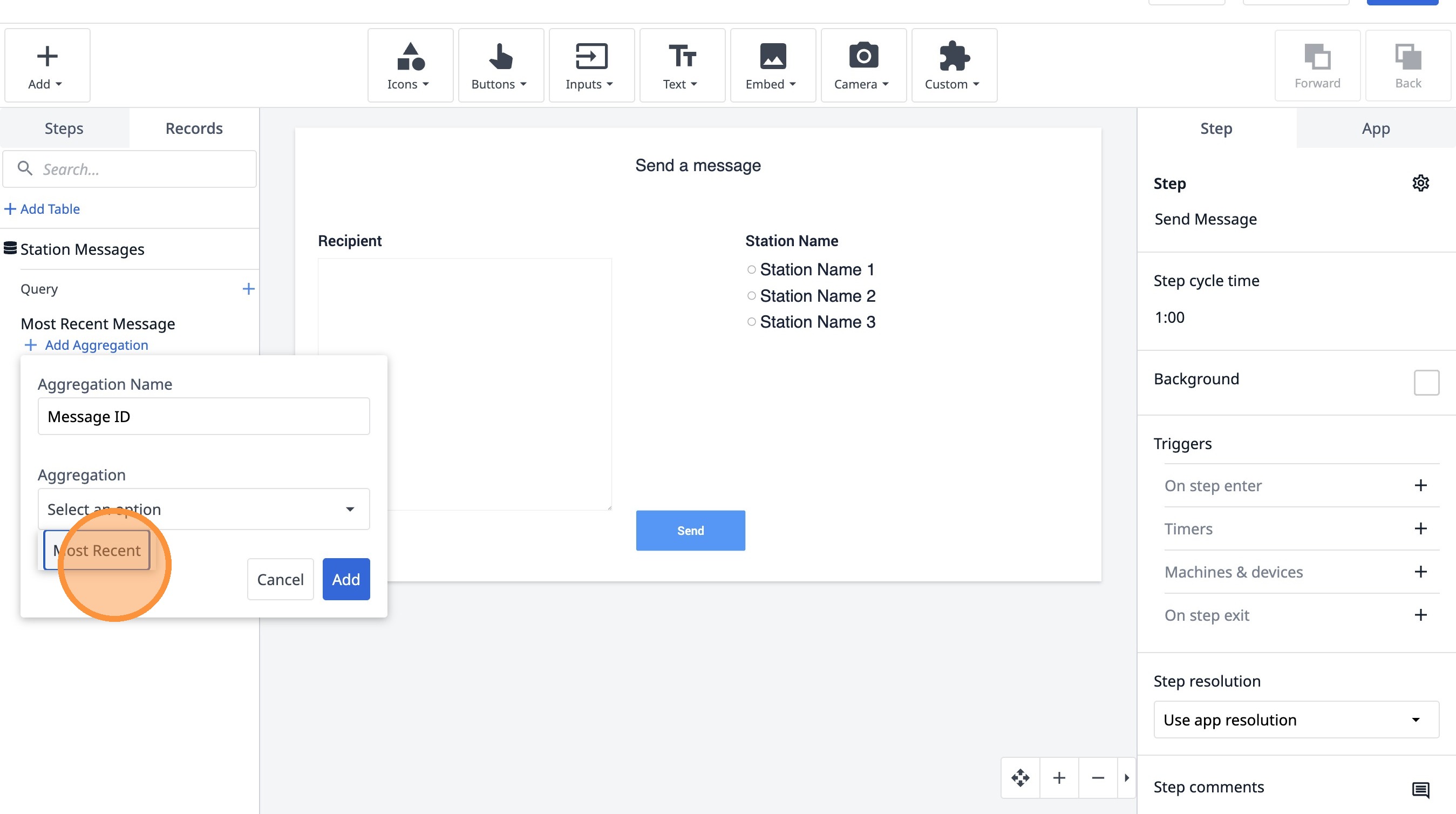Add an On step enter trigger
The width and height of the screenshot is (1456, 814).
(x=1420, y=486)
